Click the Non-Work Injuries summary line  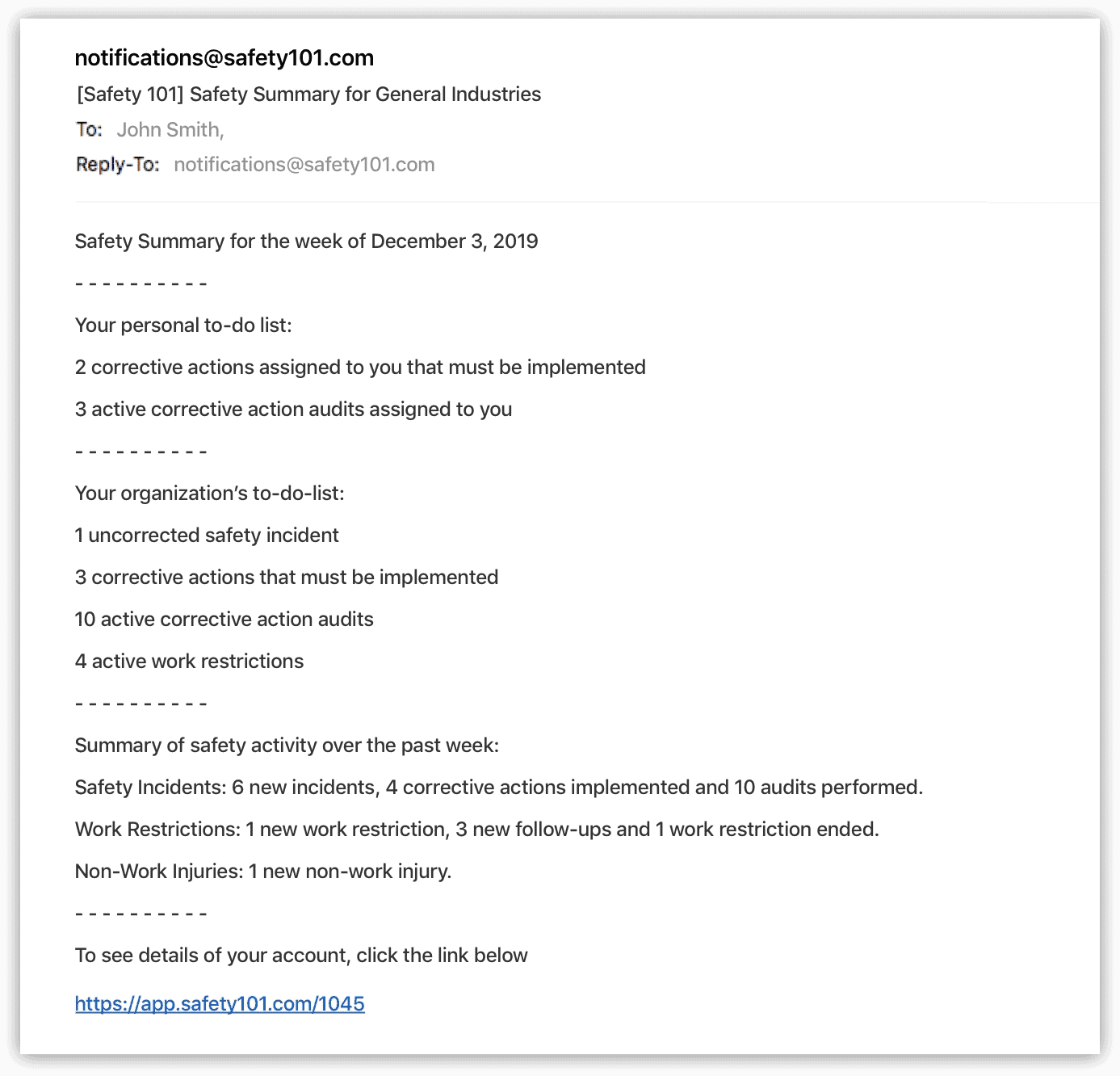point(263,872)
